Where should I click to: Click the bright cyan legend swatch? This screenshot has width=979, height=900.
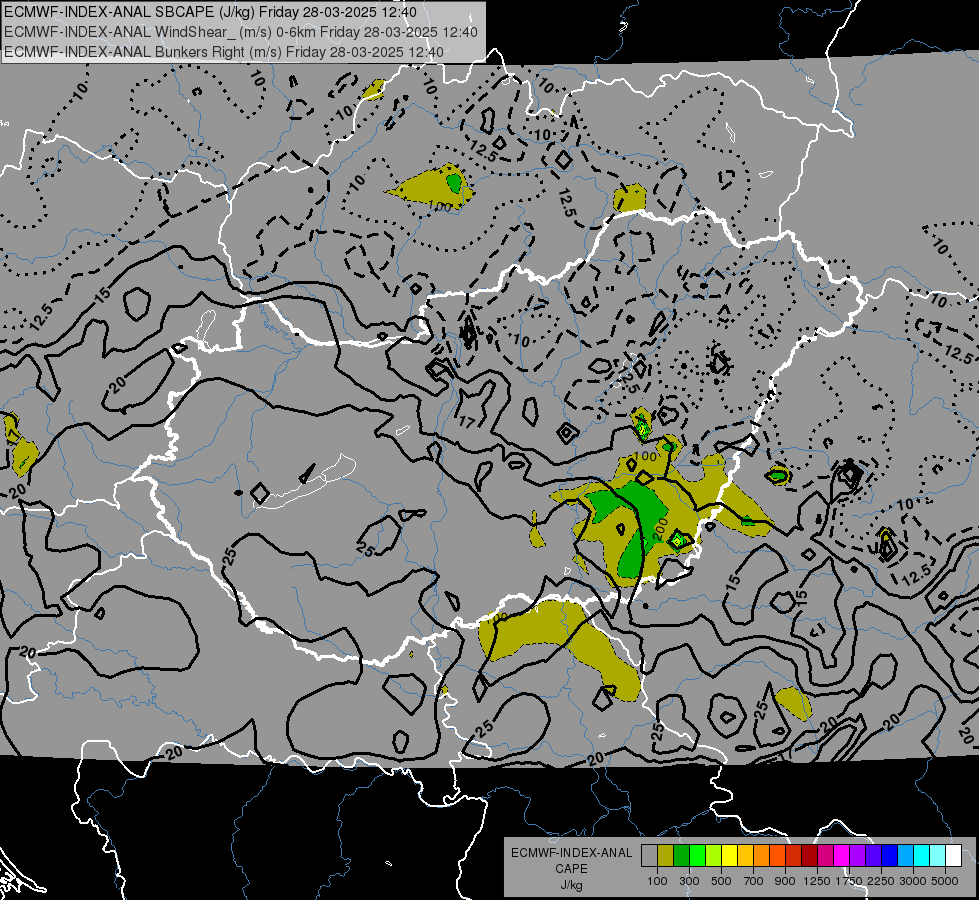pyautogui.click(x=921, y=855)
